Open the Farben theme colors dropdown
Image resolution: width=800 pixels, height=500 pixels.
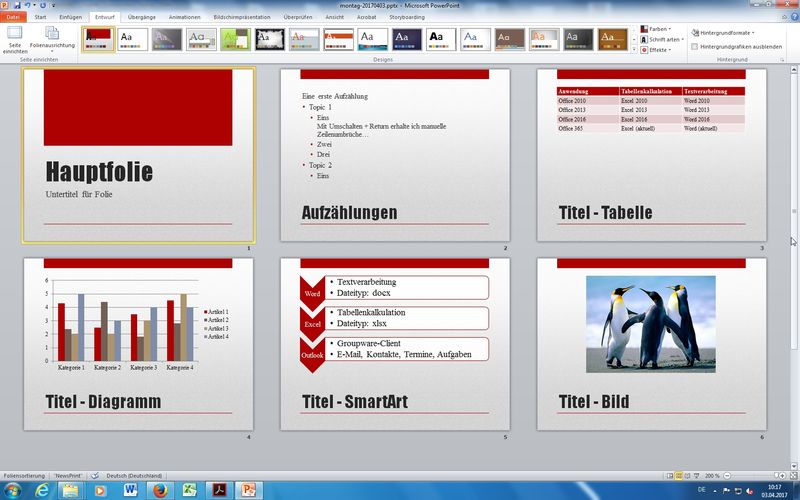[656, 29]
